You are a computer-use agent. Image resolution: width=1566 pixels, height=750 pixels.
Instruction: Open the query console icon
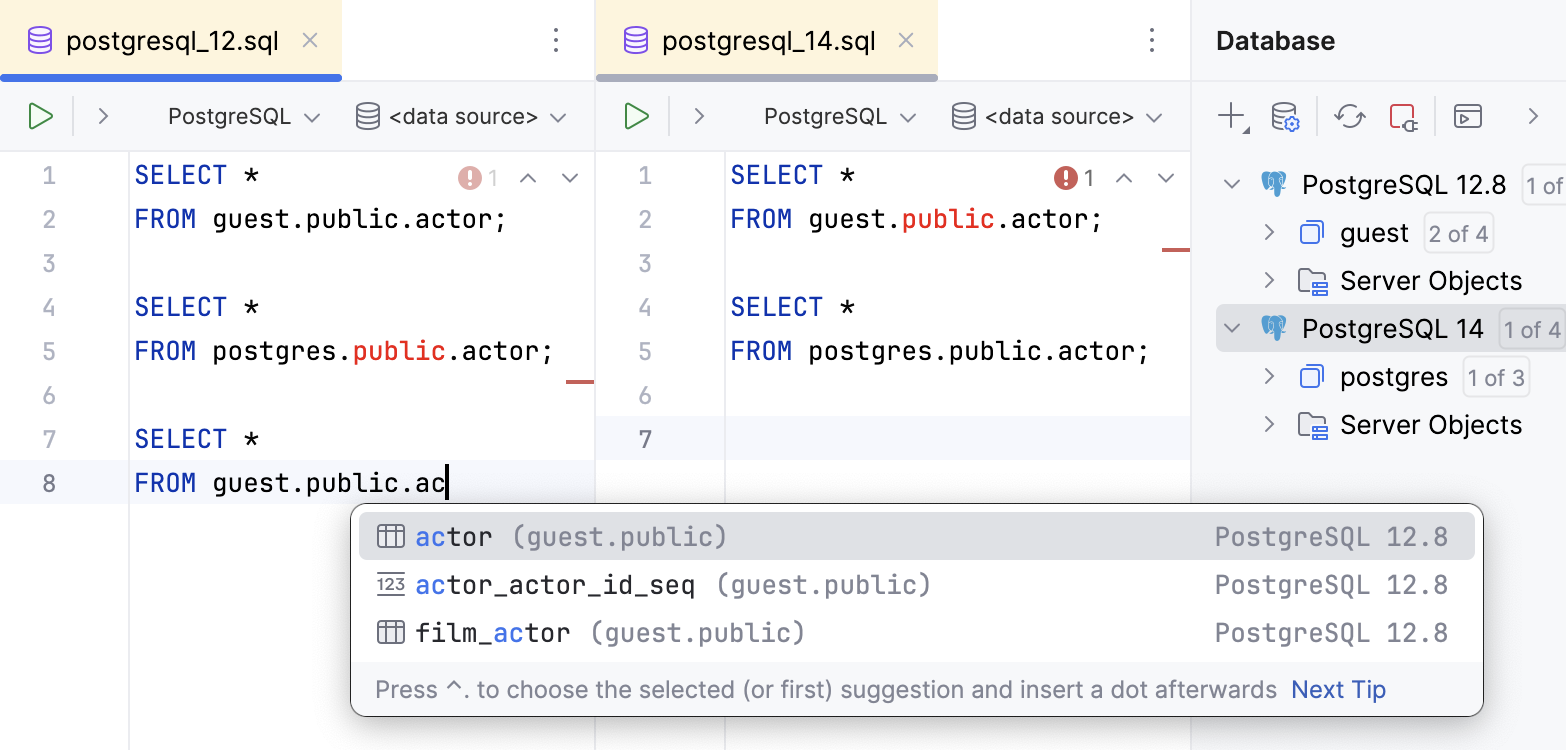tap(1468, 117)
